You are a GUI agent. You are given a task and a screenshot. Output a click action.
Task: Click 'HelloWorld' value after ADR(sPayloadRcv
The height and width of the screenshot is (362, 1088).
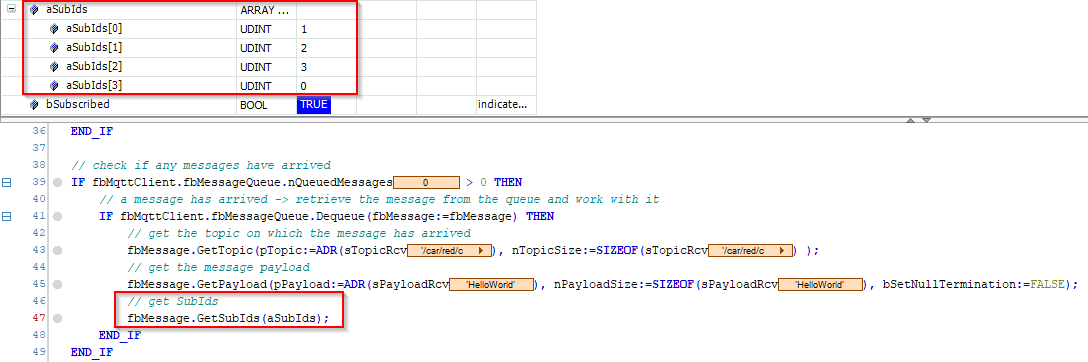(x=491, y=285)
